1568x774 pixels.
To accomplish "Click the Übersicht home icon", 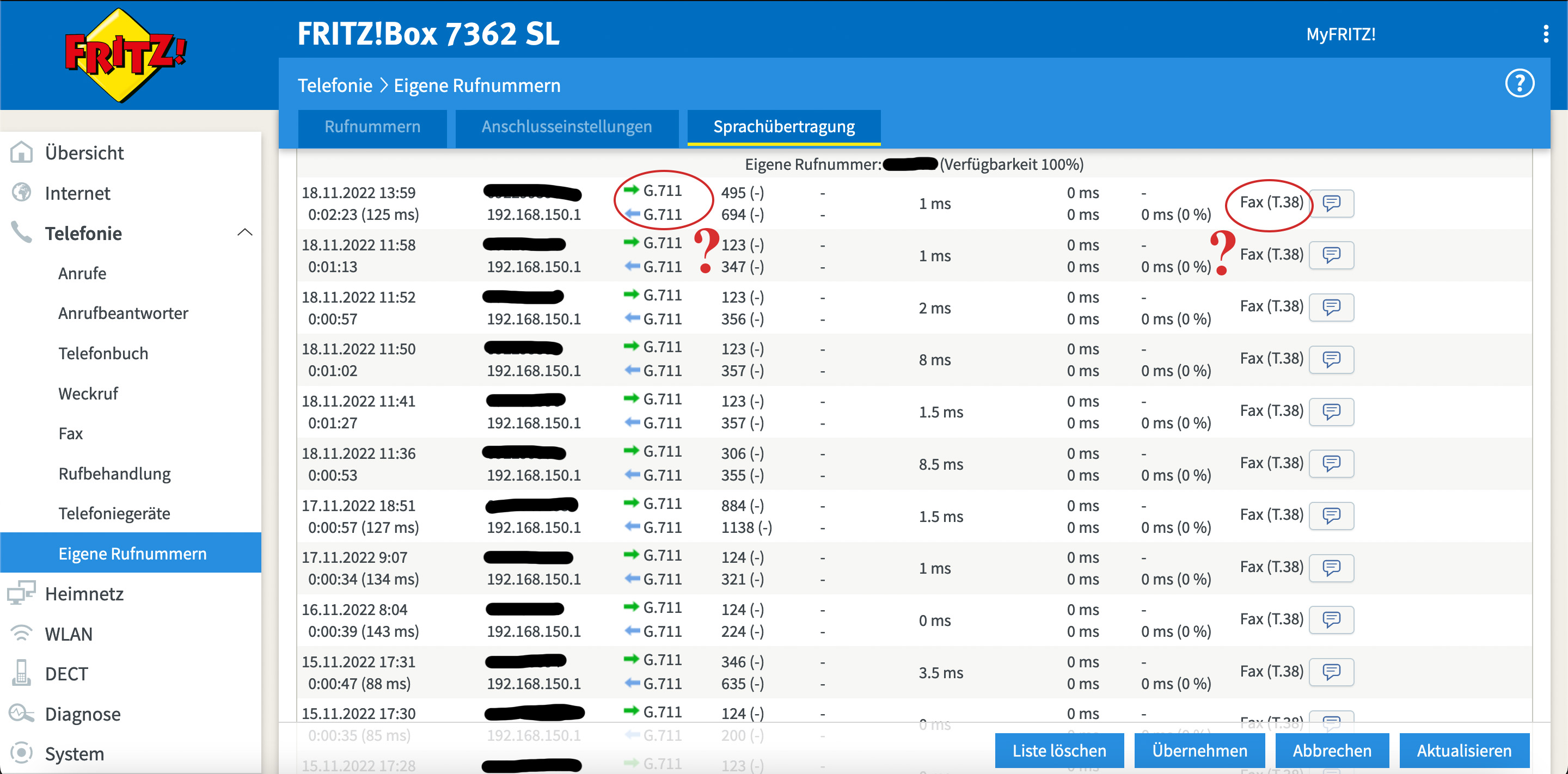I will [x=22, y=152].
